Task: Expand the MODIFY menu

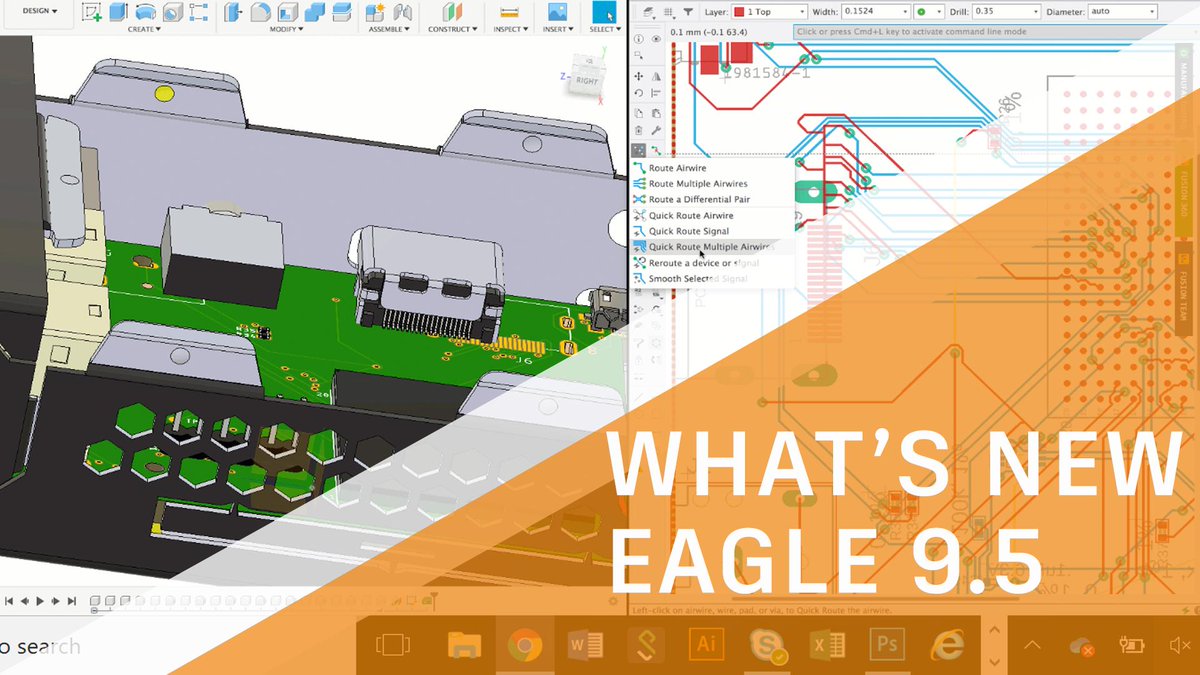Action: click(286, 29)
